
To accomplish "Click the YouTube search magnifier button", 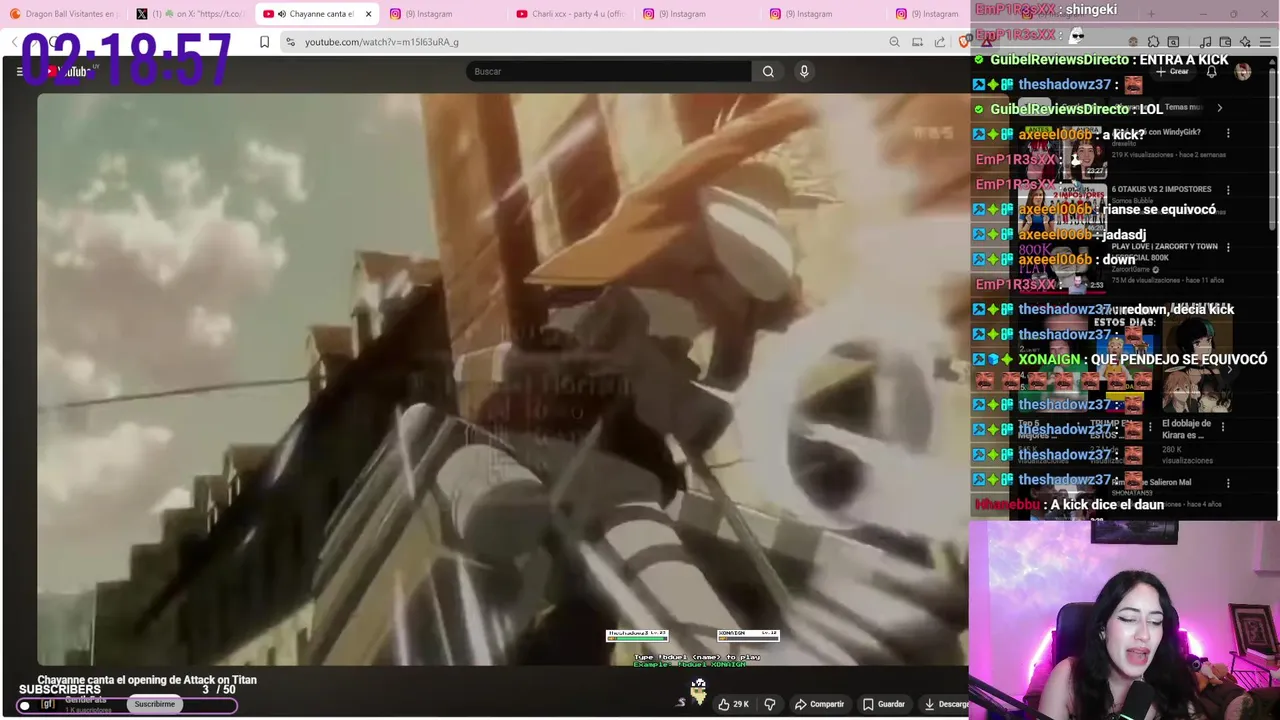I will tap(768, 71).
